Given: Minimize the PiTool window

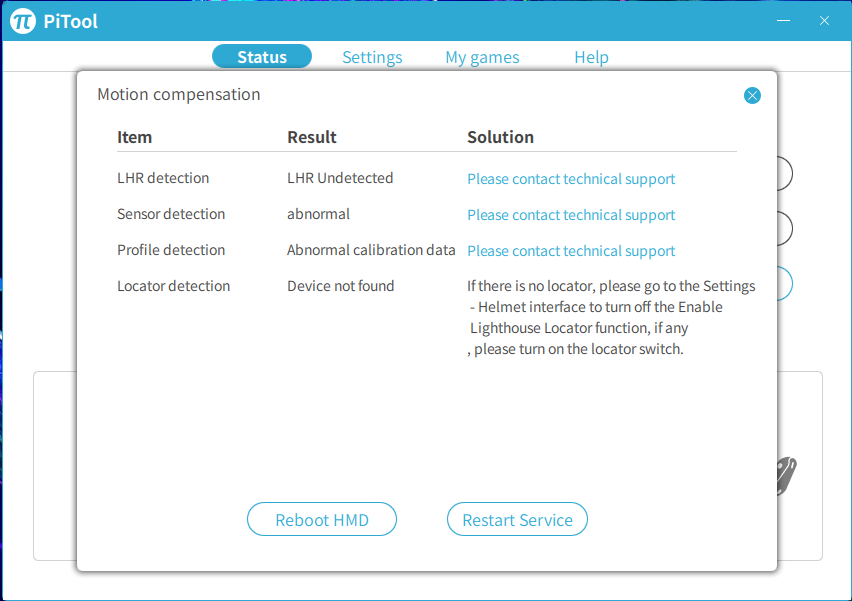Looking at the screenshot, I should [784, 21].
